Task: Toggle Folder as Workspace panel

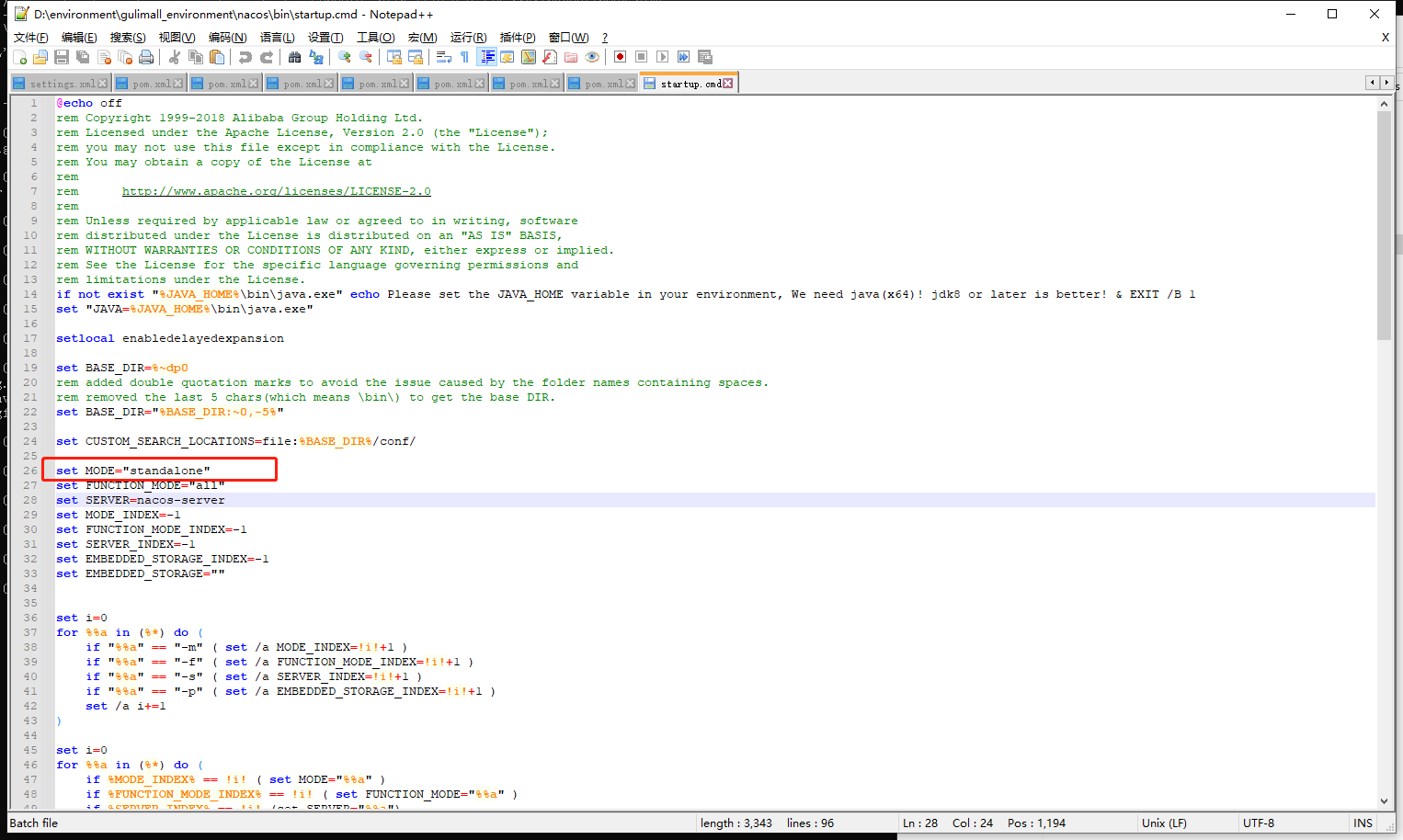Action: pos(570,57)
